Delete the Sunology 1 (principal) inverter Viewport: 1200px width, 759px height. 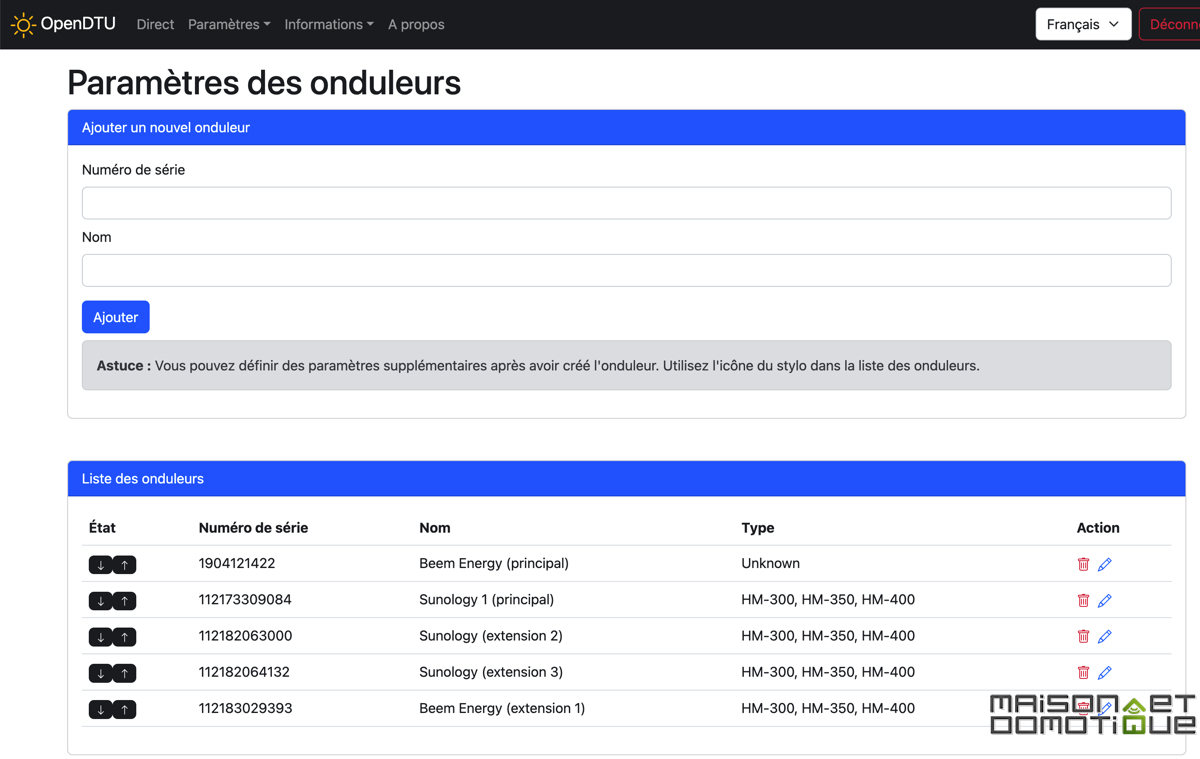pyautogui.click(x=1083, y=600)
